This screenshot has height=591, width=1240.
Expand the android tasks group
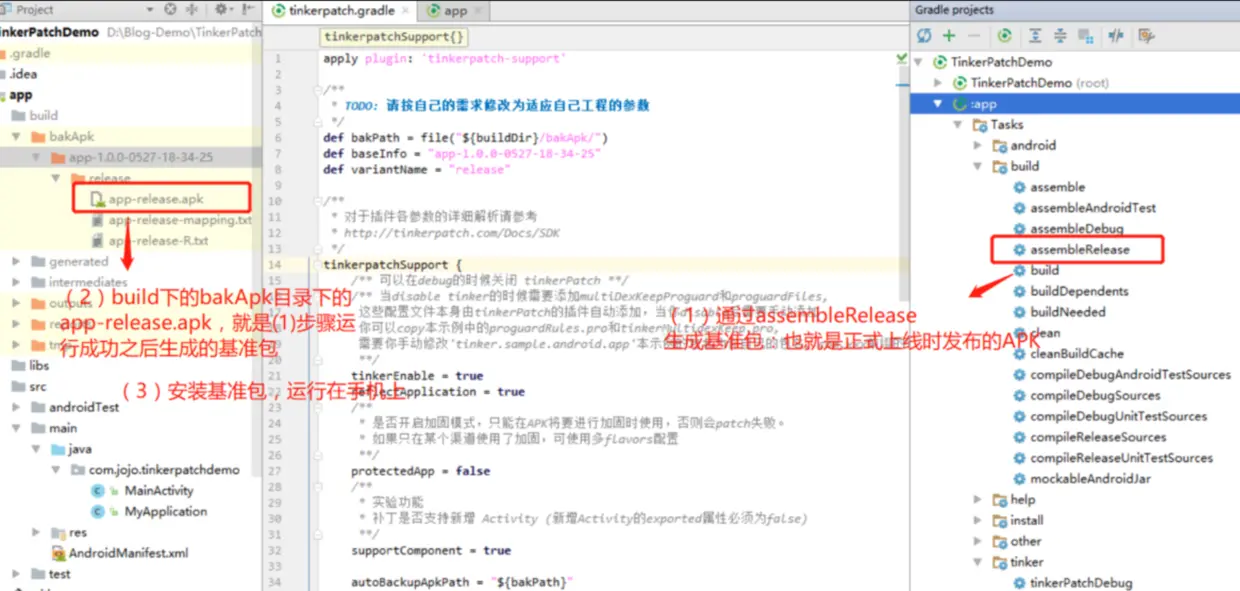click(x=978, y=146)
